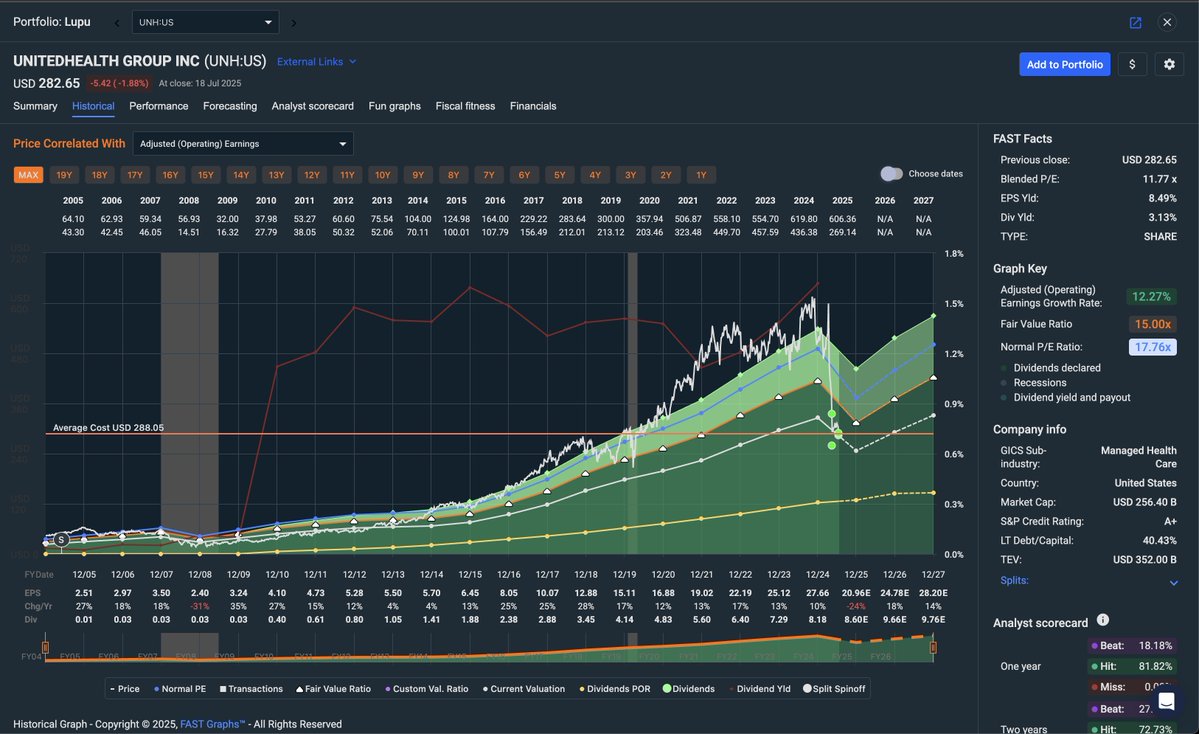Click the dollar currency icon button

coord(1132,64)
